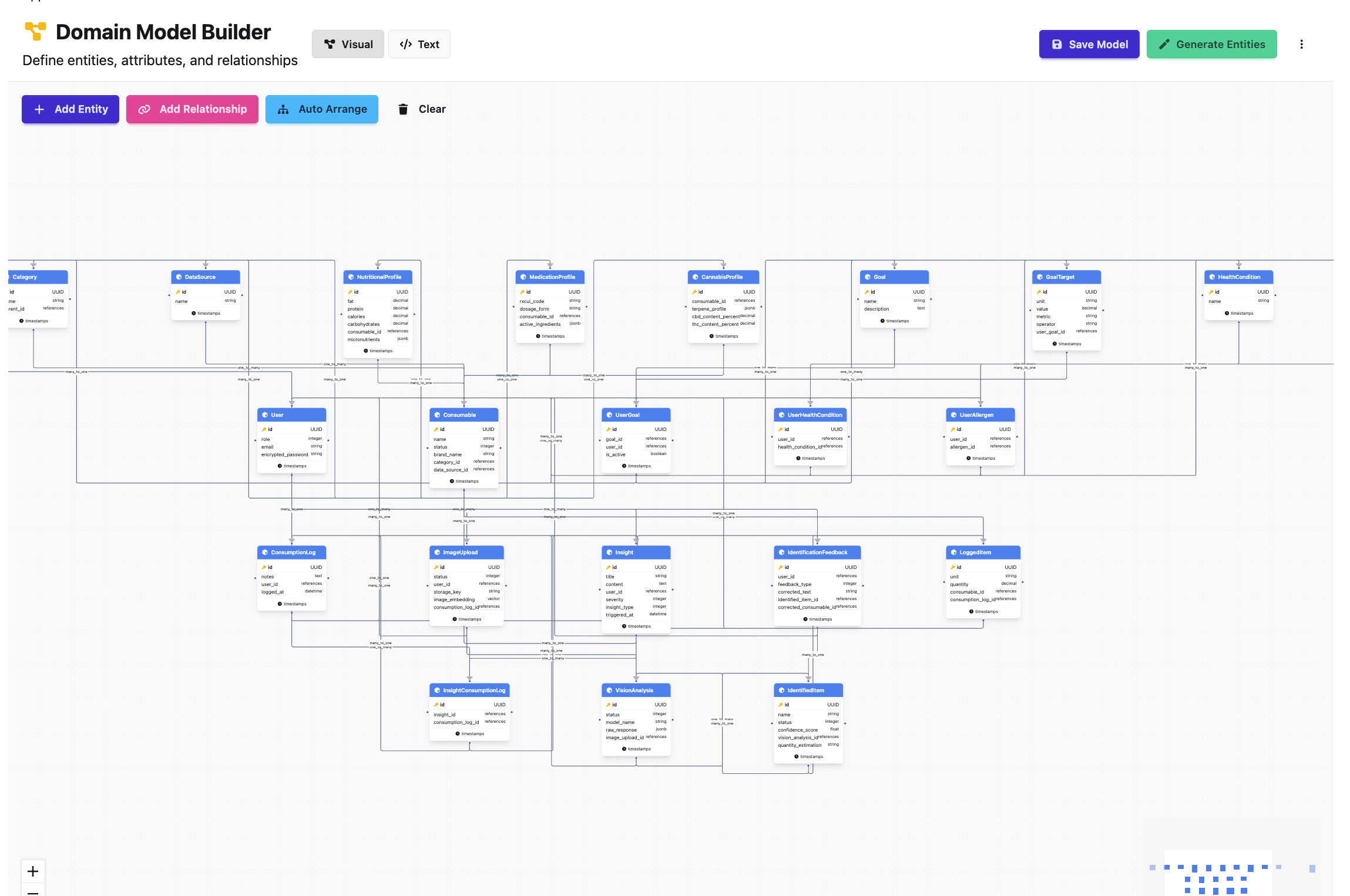Select the Visual view tab
Viewport: 1350px width, 896px height.
click(x=348, y=43)
